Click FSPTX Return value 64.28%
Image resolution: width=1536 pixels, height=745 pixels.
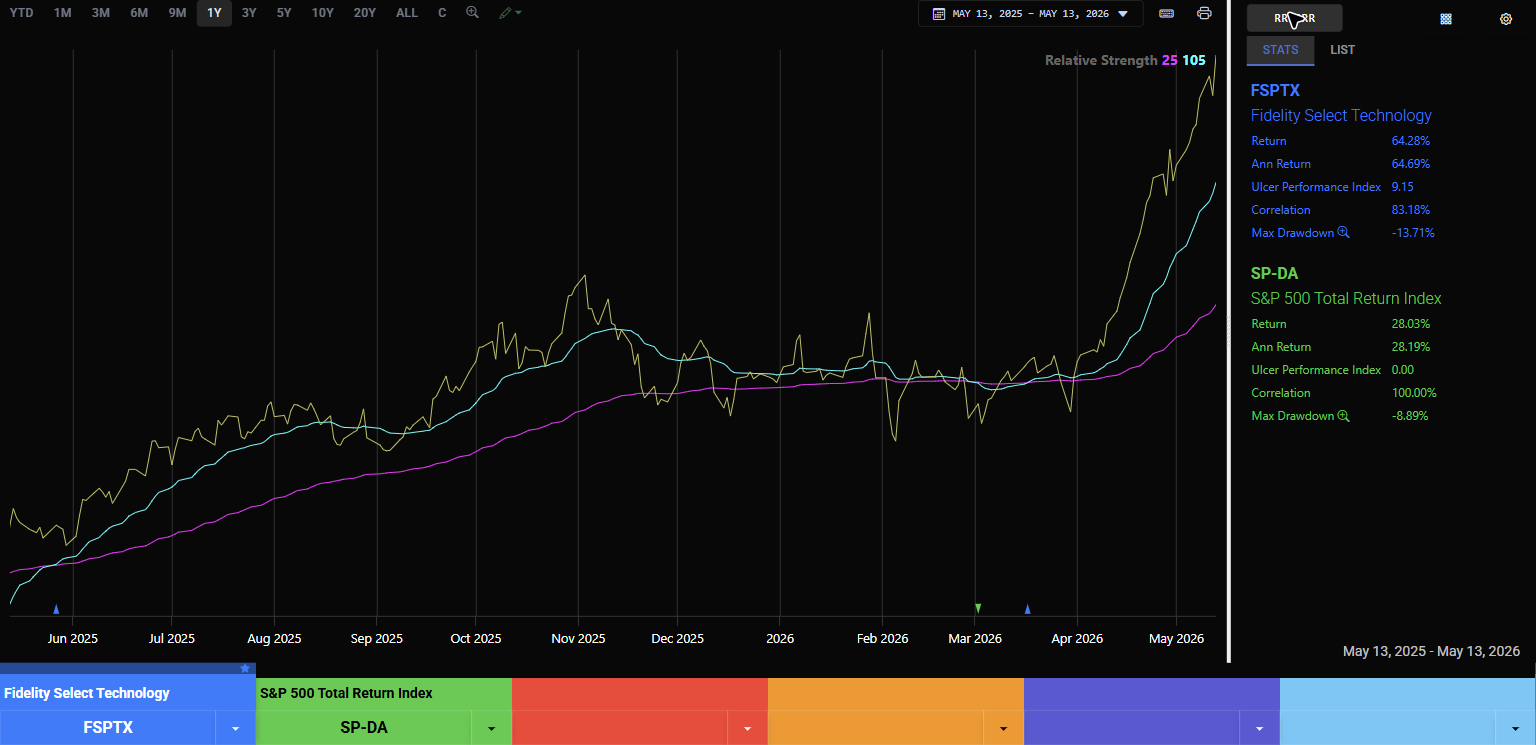click(1410, 141)
